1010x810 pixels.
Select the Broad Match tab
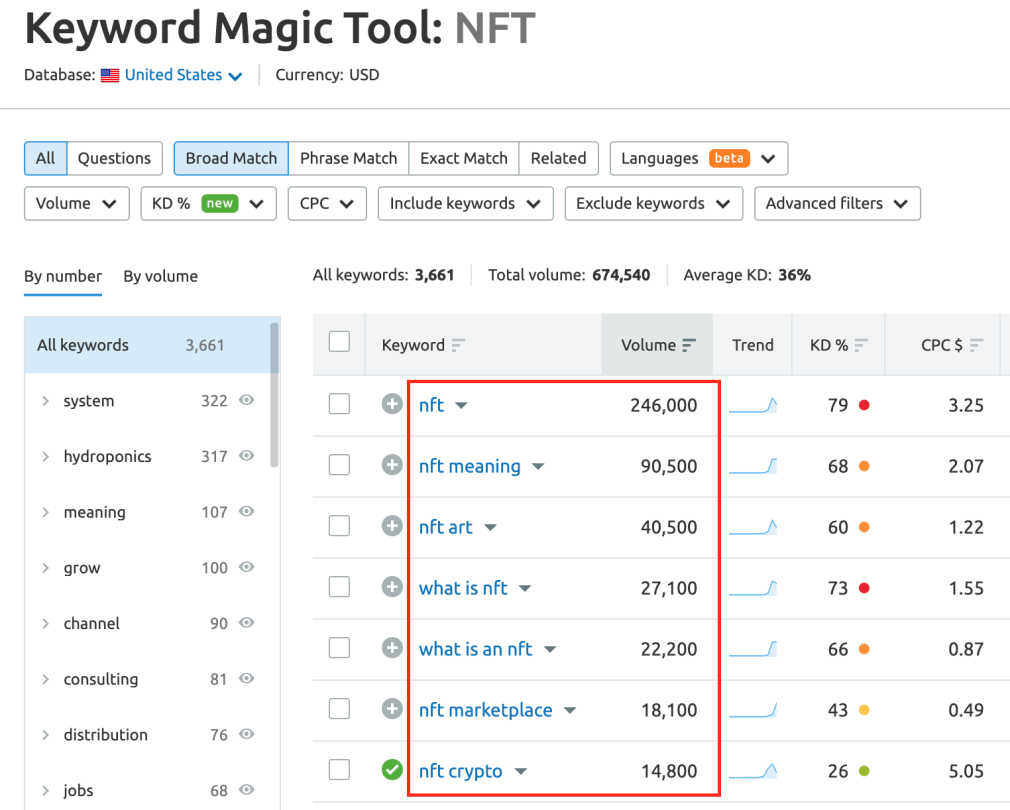(231, 158)
